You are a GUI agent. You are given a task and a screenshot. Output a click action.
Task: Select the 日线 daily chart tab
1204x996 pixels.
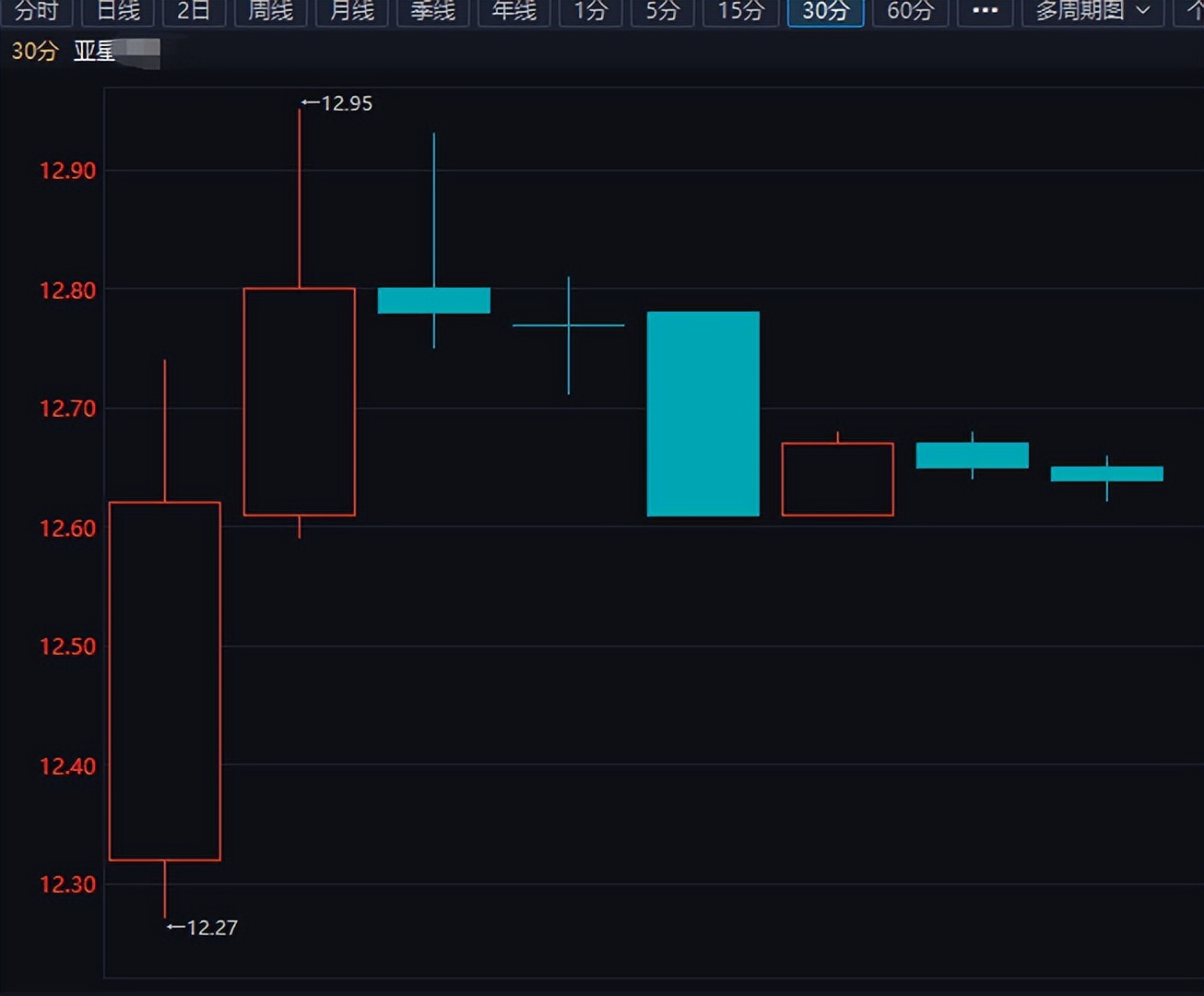pos(118,11)
